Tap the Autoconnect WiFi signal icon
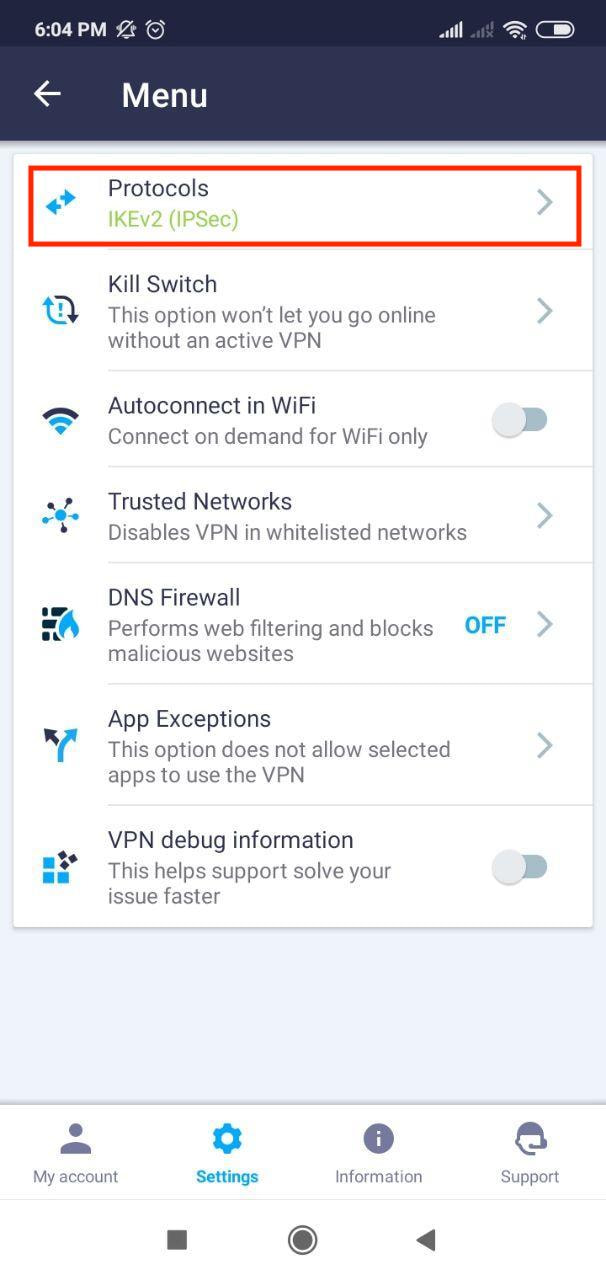The height and width of the screenshot is (1280, 606). pyautogui.click(x=61, y=419)
